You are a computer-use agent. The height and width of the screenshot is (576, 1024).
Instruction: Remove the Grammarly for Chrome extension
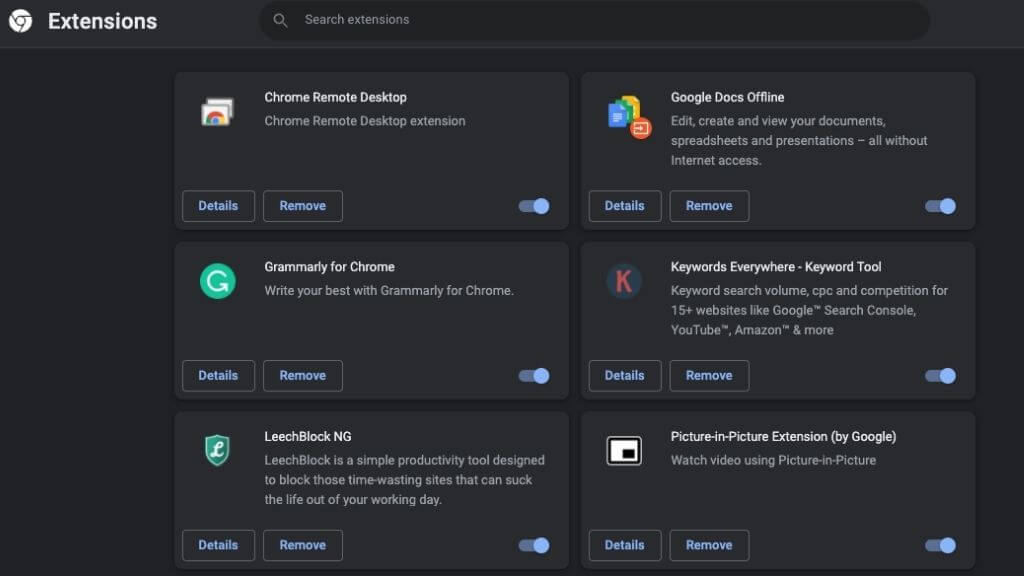click(x=302, y=376)
